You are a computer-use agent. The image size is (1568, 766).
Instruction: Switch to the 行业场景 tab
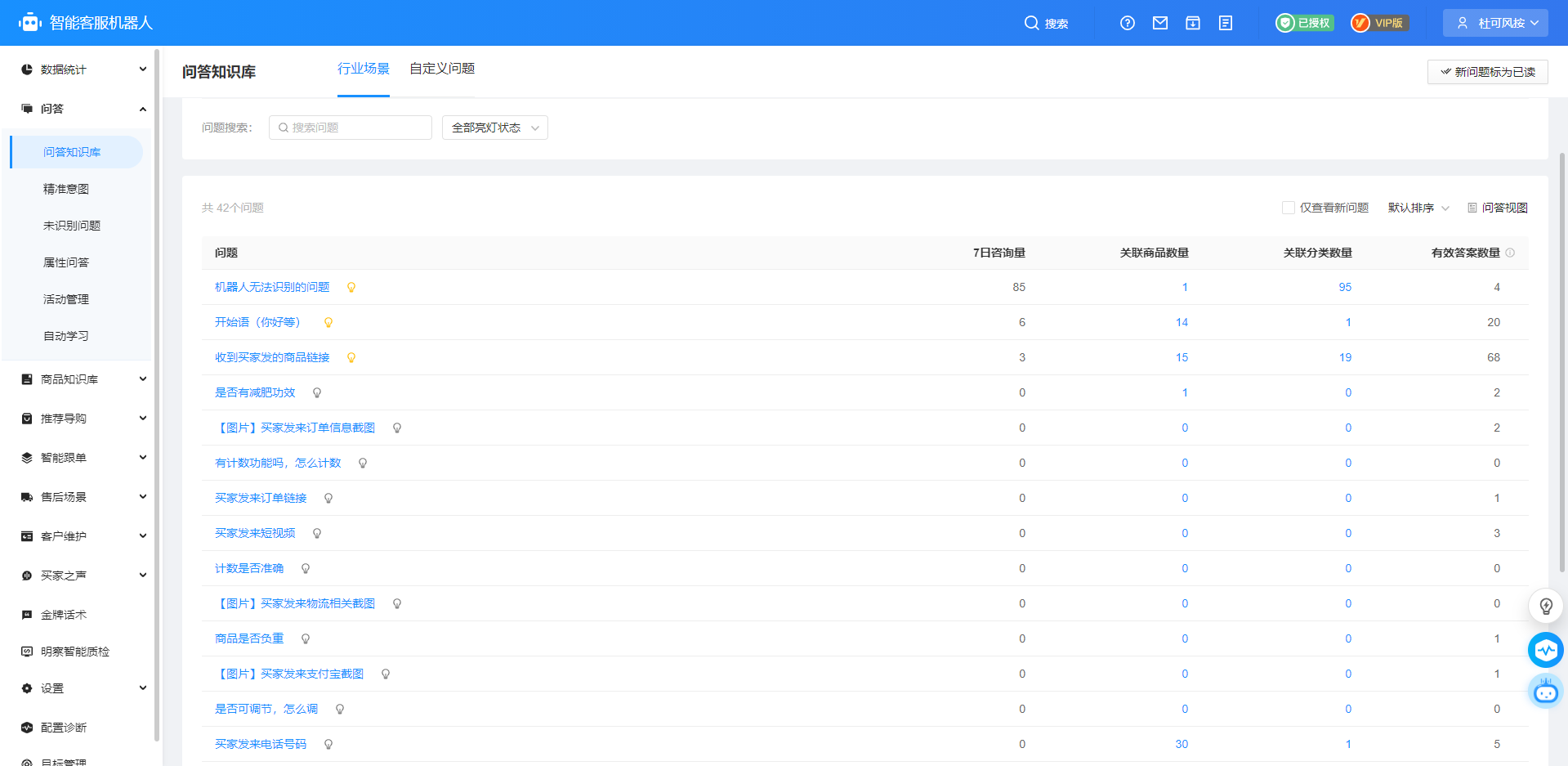pyautogui.click(x=364, y=69)
